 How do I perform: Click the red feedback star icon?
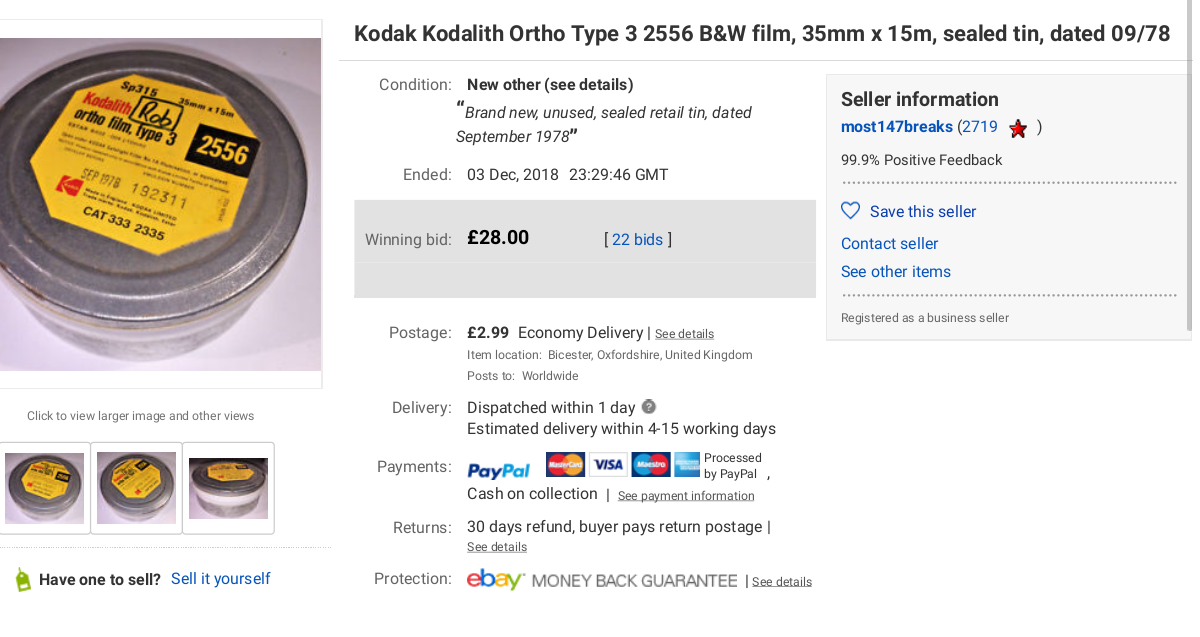1018,128
